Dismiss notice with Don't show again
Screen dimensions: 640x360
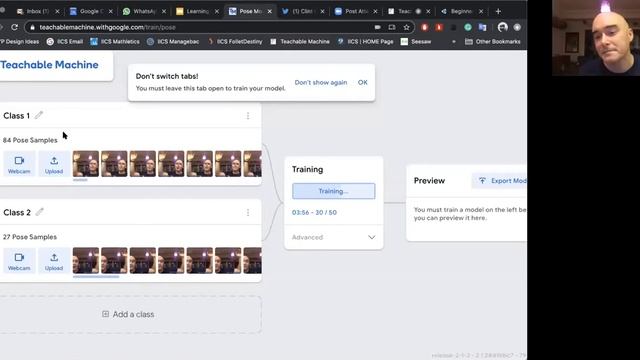coord(321,82)
